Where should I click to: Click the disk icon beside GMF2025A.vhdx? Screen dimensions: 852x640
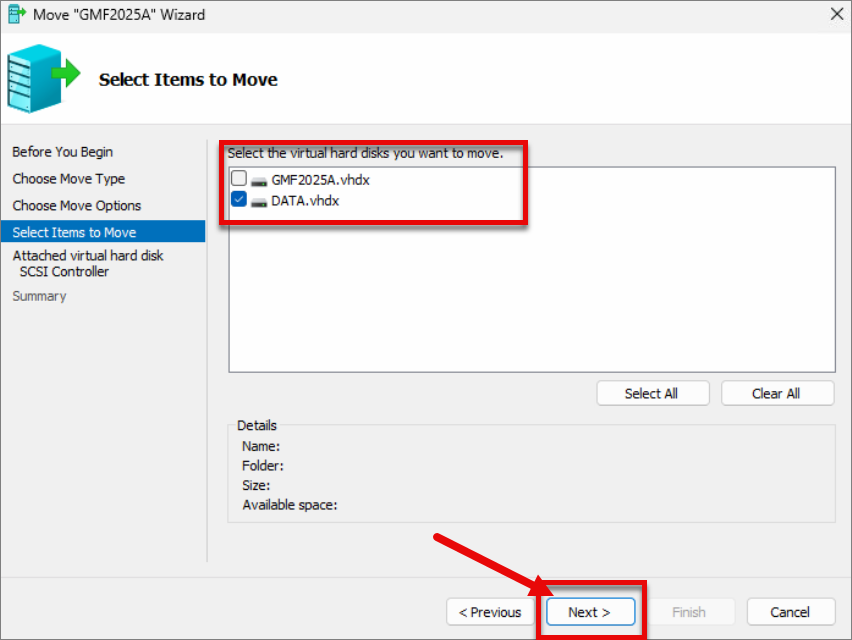(x=259, y=181)
